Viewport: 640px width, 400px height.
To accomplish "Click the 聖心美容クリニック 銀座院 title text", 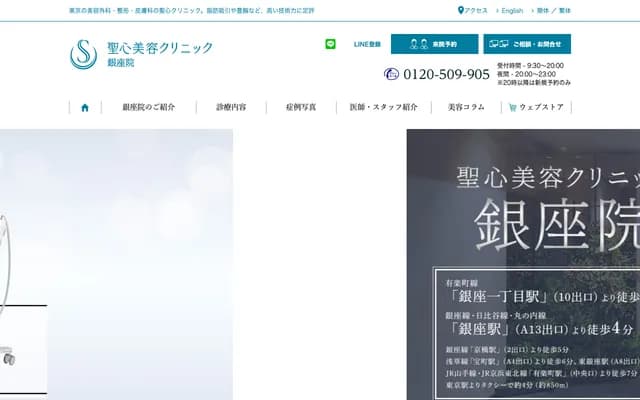I will point(159,54).
